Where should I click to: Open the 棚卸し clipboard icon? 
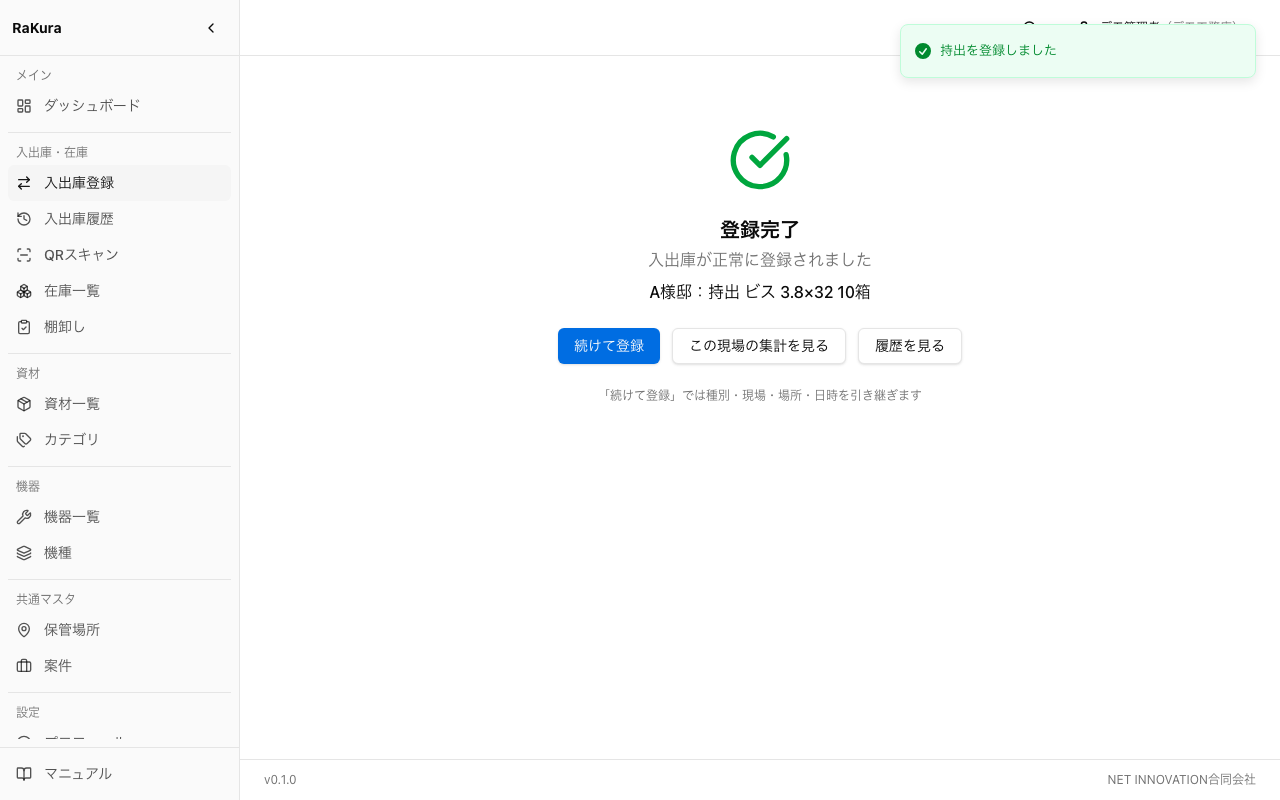click(24, 327)
